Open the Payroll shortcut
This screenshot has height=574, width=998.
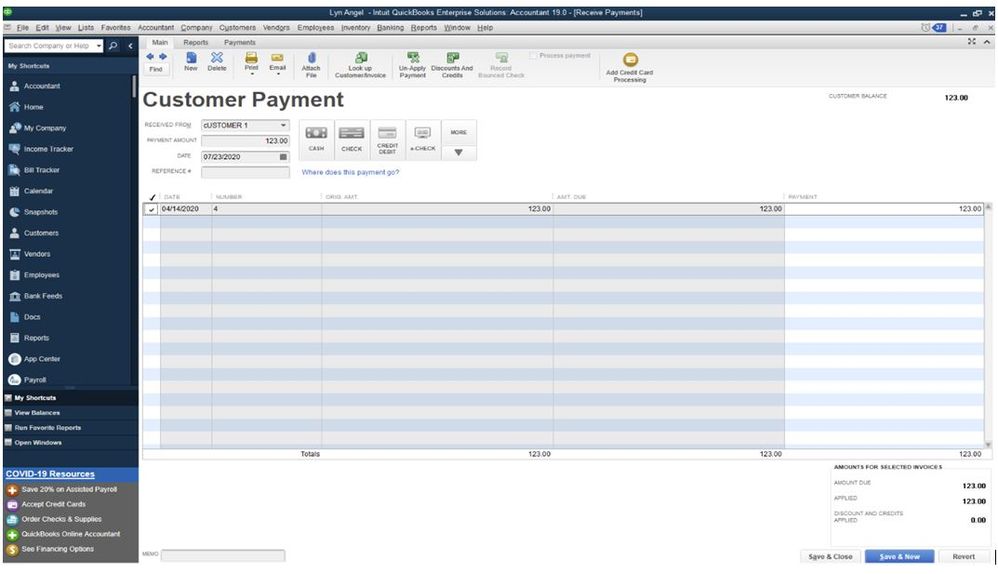[x=27, y=380]
